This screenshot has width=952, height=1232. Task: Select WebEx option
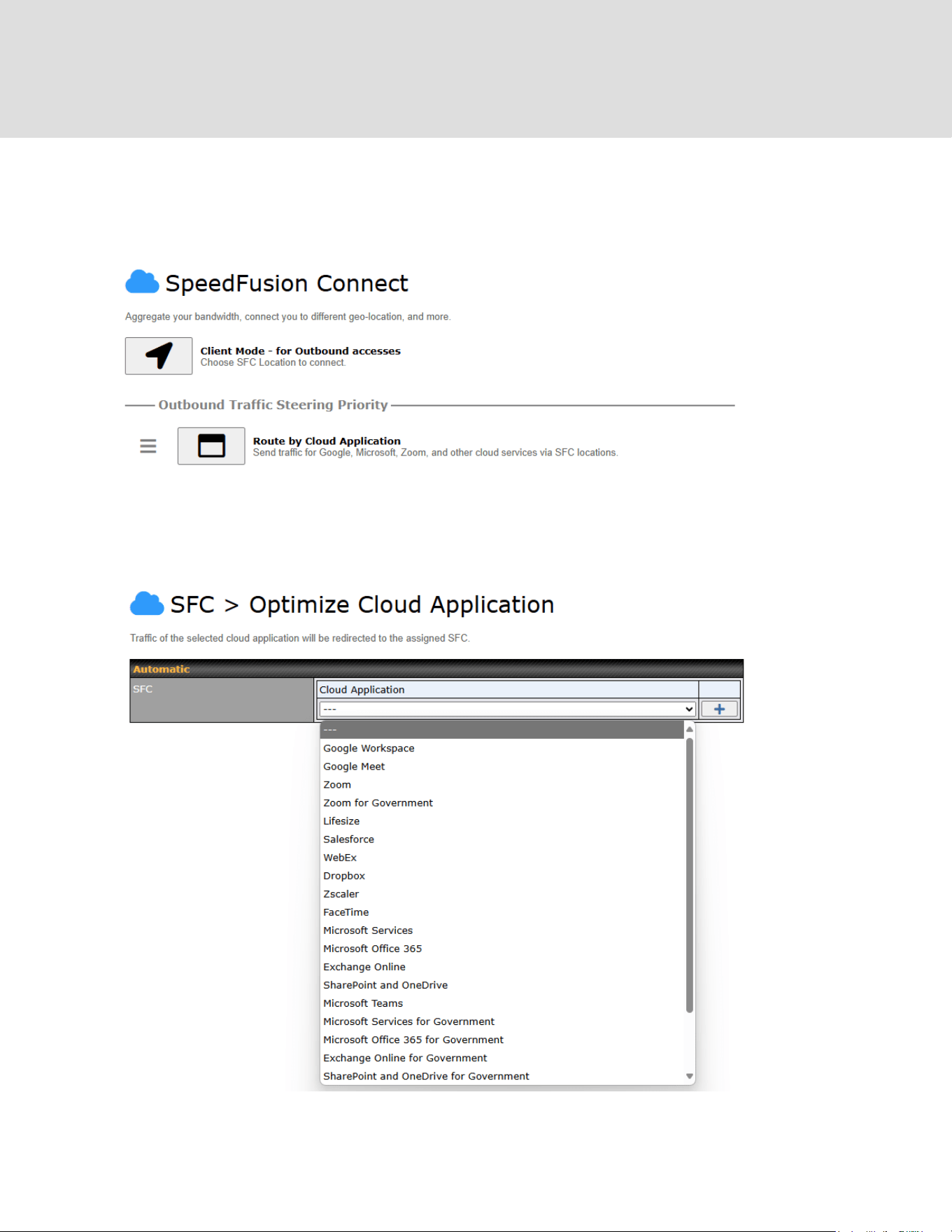pos(502,857)
